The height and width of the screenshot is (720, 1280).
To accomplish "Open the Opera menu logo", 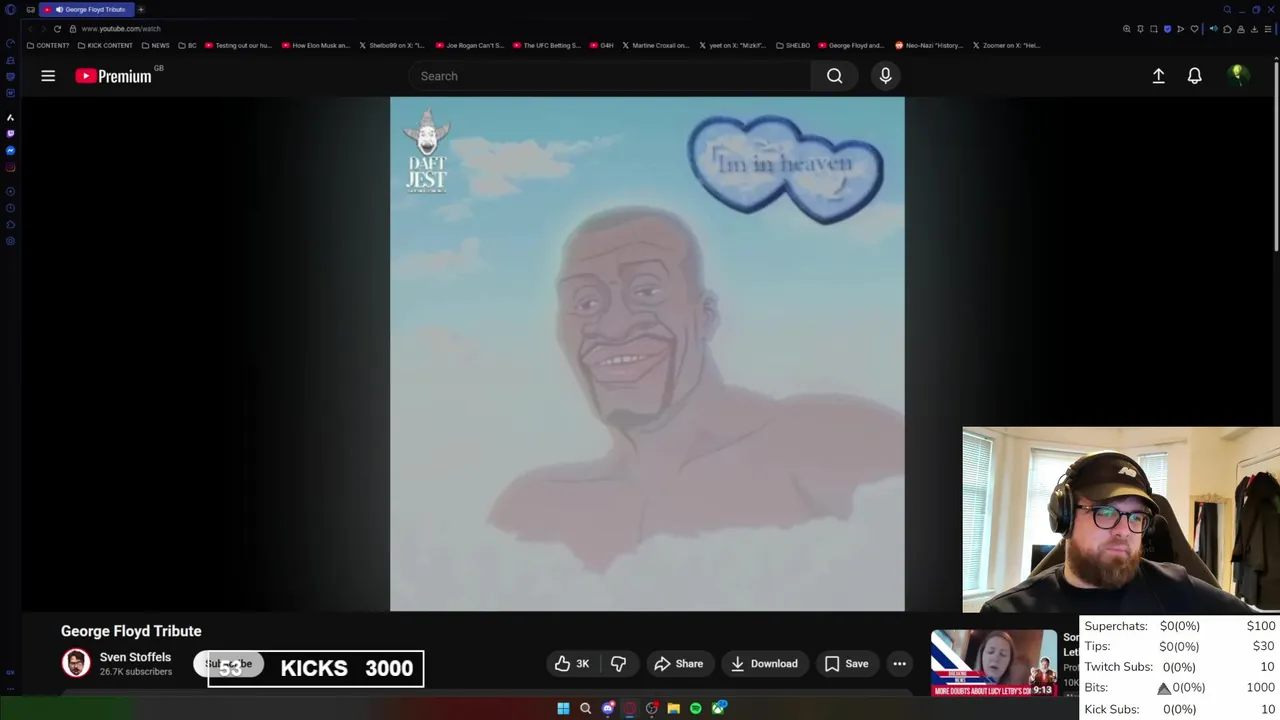I will point(10,10).
